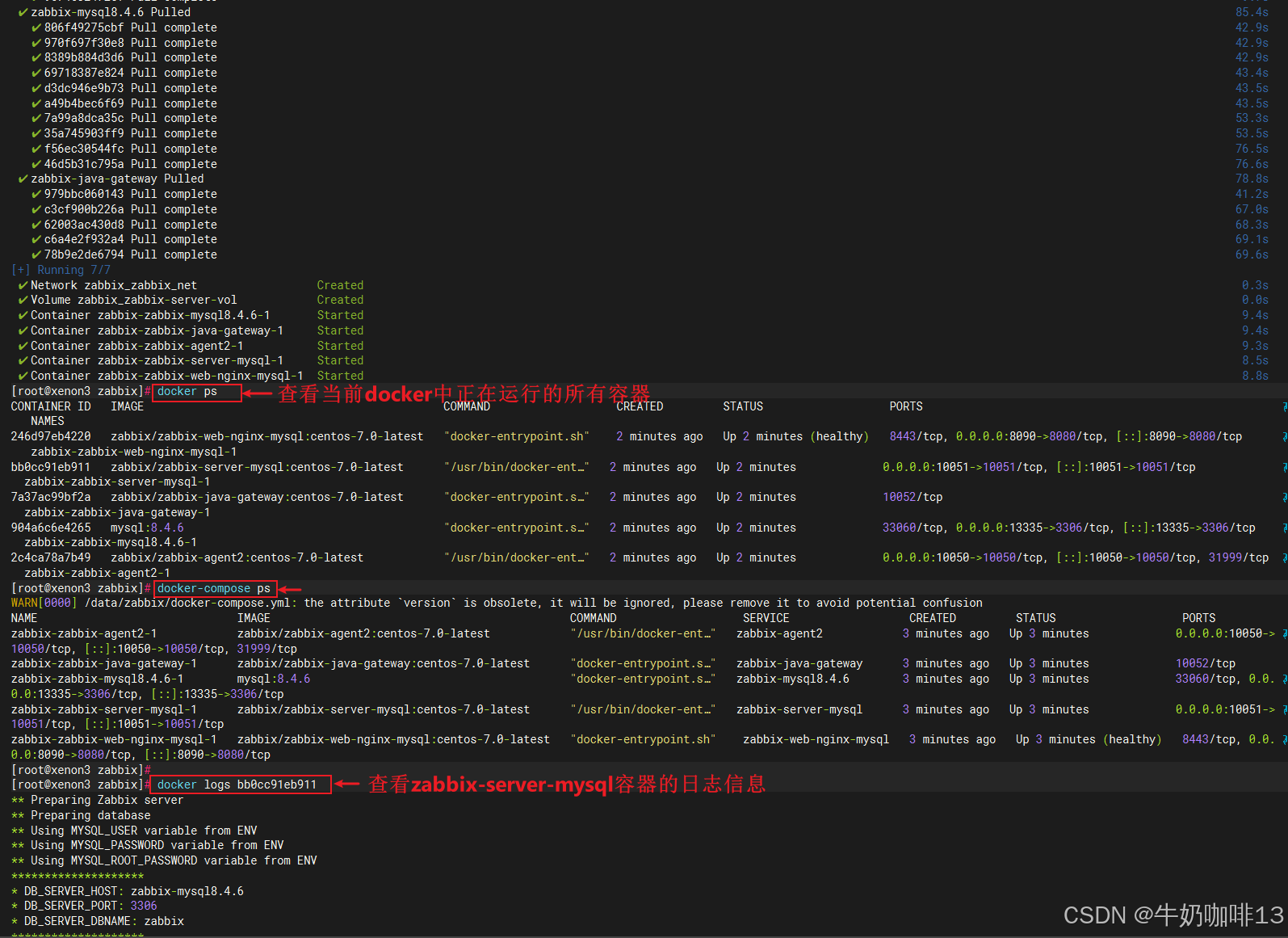The width and height of the screenshot is (1288, 938).
Task: Click pull time value '85.4s'
Action: point(1252,12)
